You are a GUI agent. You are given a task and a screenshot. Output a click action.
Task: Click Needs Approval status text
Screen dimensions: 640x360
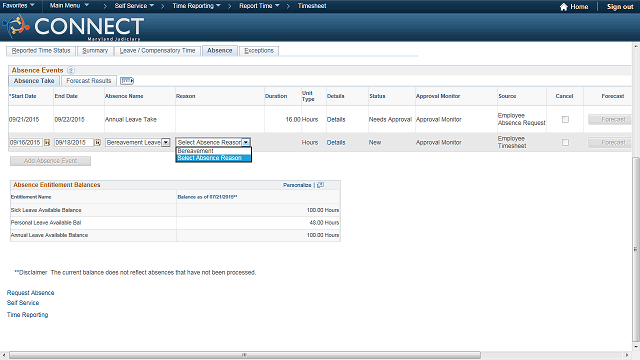click(390, 120)
